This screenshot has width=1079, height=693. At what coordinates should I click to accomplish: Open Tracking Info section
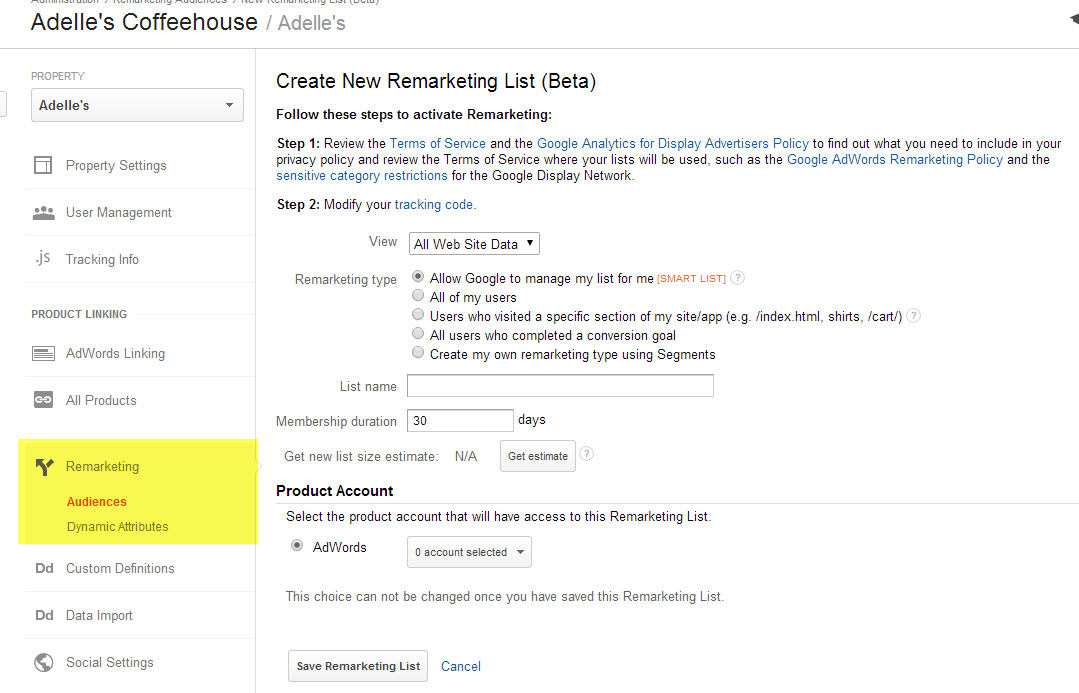point(102,259)
